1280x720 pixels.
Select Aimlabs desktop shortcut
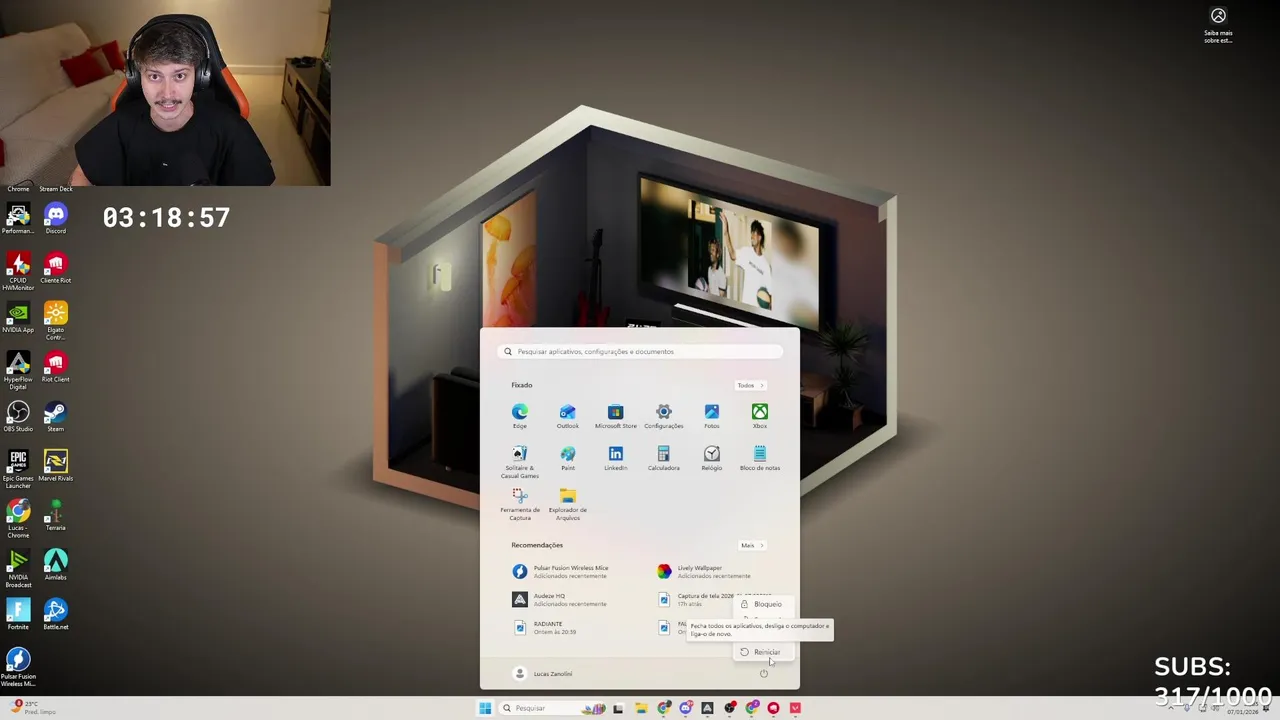point(56,565)
